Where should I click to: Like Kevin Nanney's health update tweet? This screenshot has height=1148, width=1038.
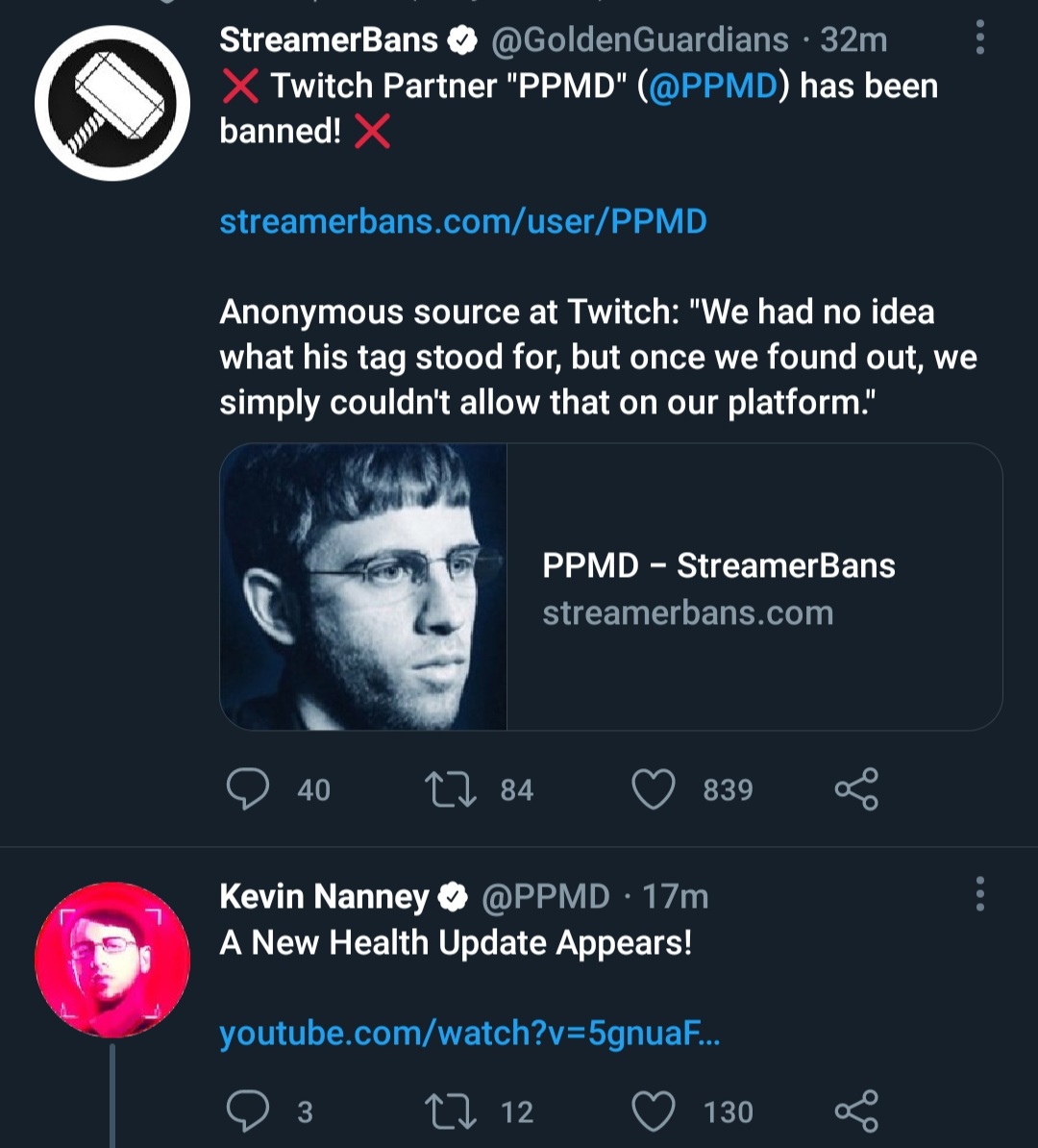pos(654,1111)
